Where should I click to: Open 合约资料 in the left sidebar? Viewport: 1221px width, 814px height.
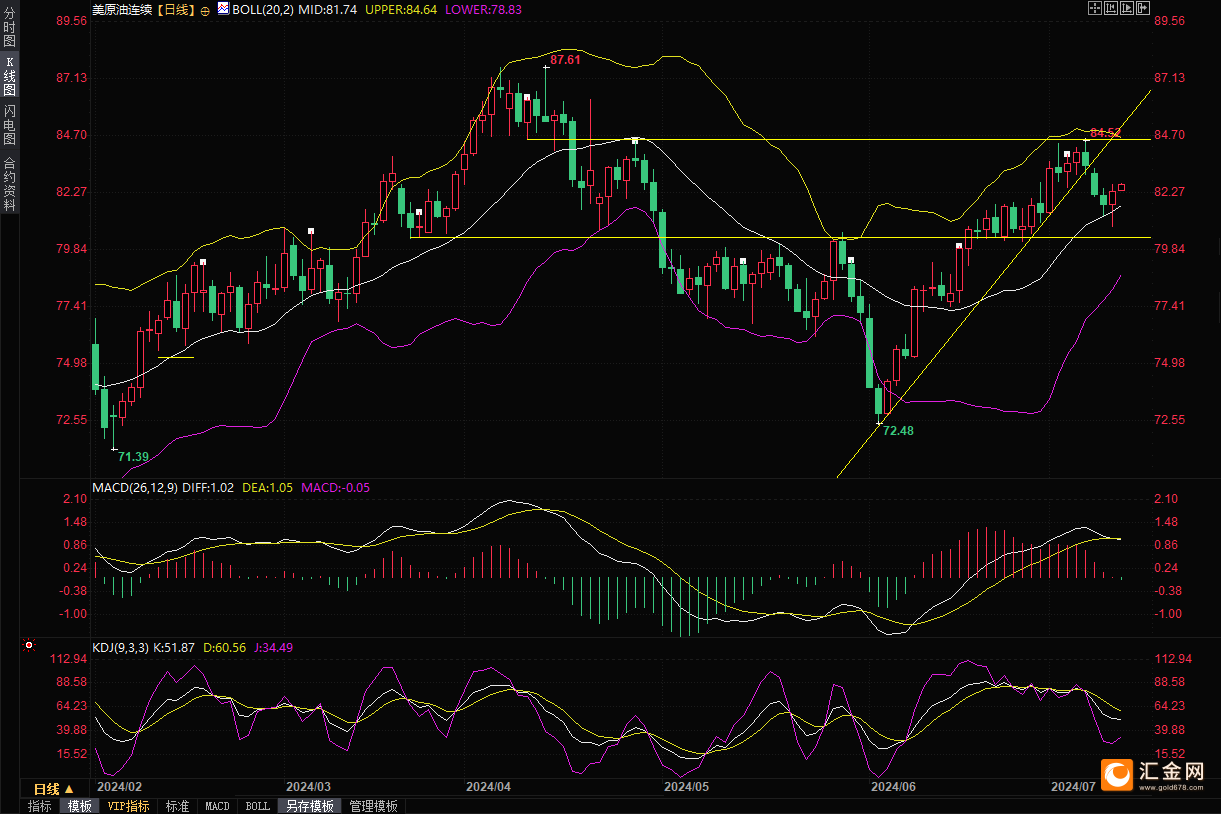(x=9, y=183)
